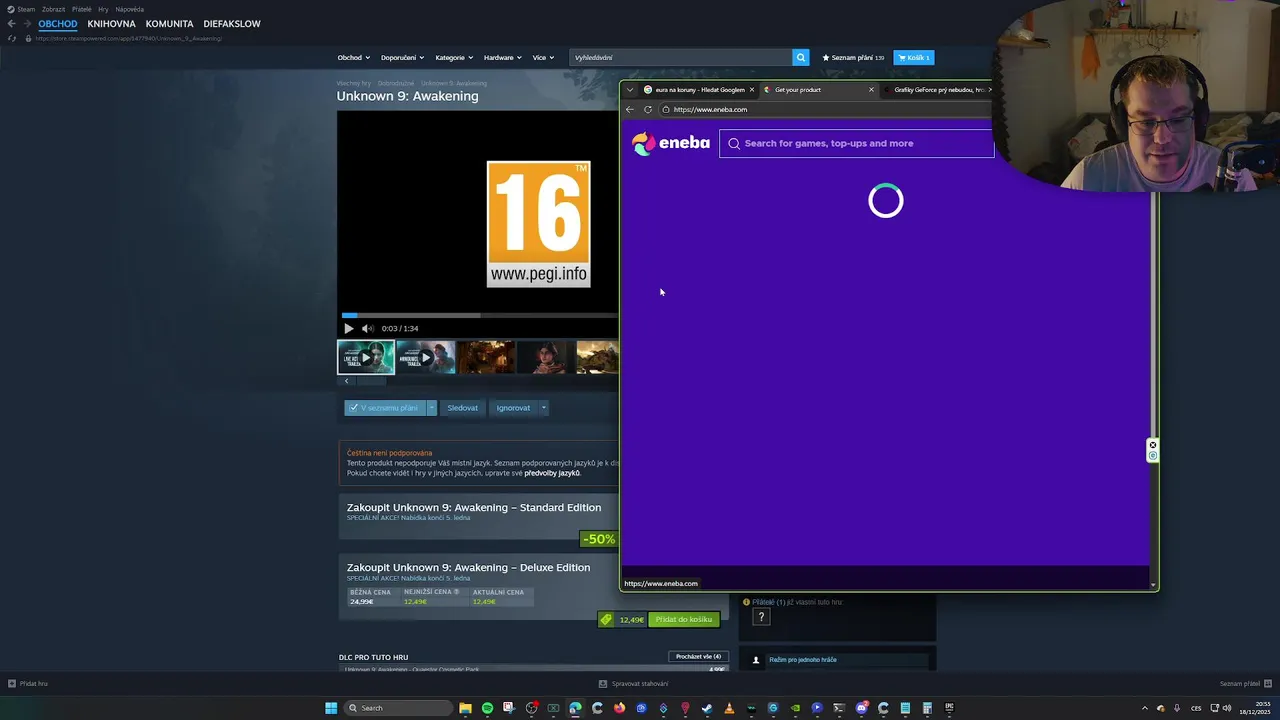This screenshot has width=1280, height=720.
Task: Open Spravovat stahování downloads
Action: (634, 683)
